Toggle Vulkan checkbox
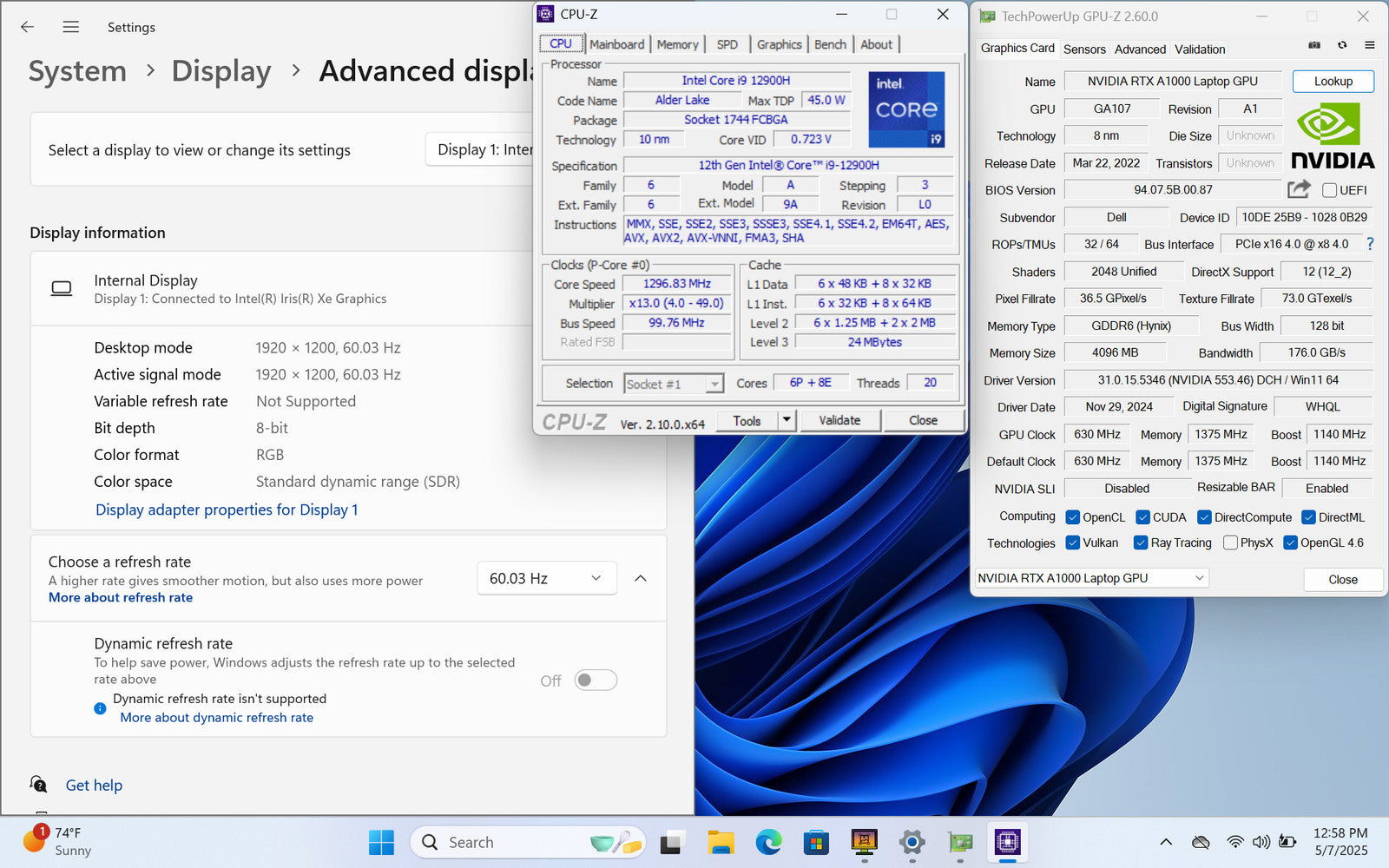Screen dimensions: 1389x868 click(x=1072, y=542)
